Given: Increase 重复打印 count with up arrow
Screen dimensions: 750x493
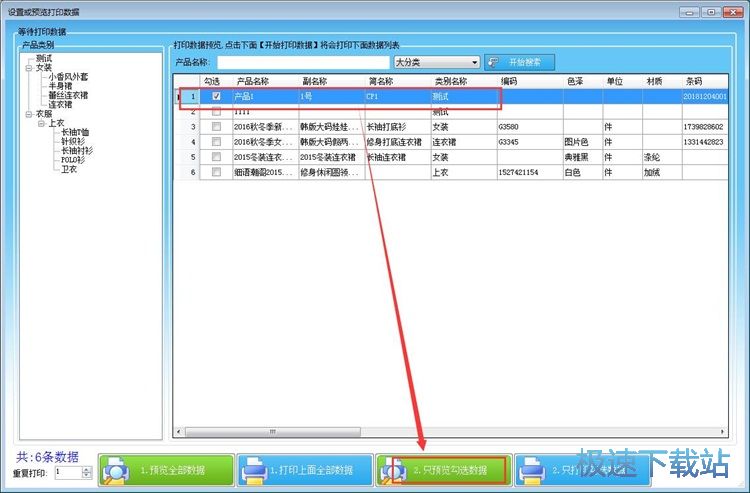Looking at the screenshot, I should tap(87, 470).
